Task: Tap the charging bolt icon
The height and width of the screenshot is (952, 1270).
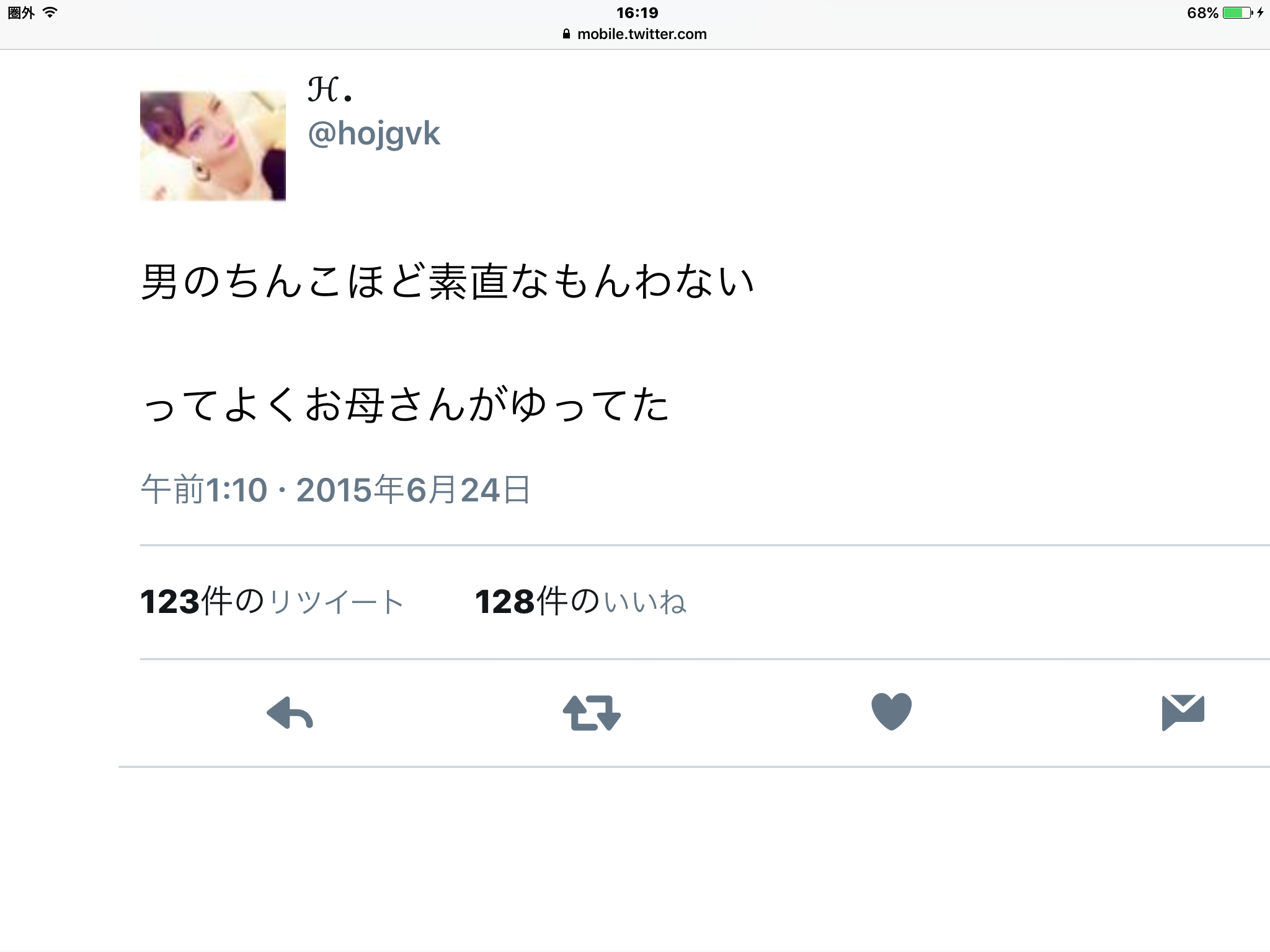Action: point(1261,13)
